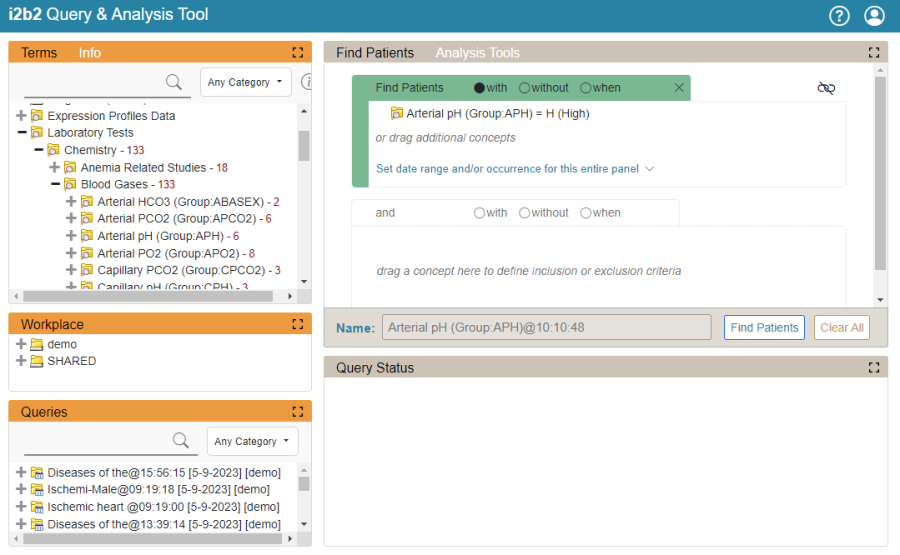
Task: Click the Clear All button
Action: point(841,327)
